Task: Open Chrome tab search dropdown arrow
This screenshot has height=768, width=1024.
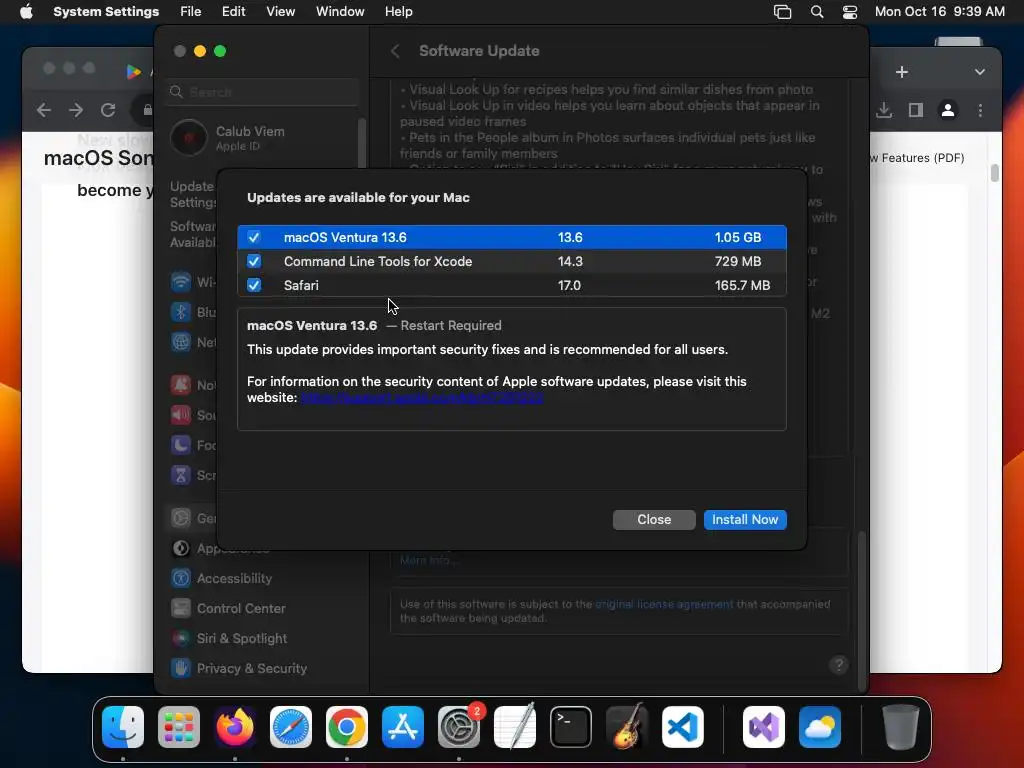Action: tap(980, 72)
